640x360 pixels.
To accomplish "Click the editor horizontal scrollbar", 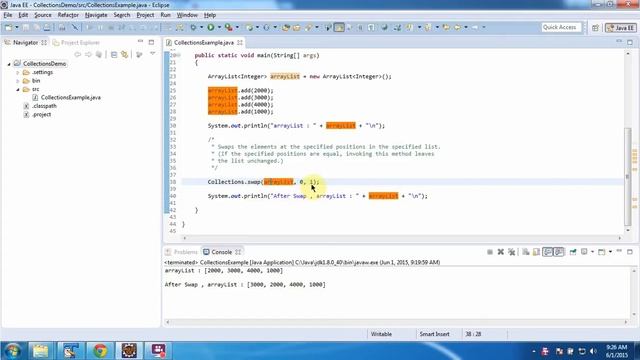I will click(x=402, y=238).
